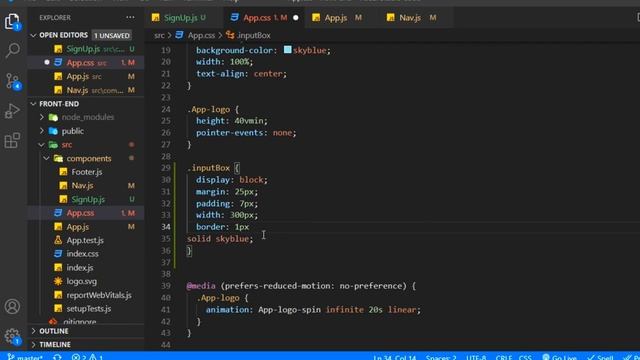Click the src breadcrumb segment

pos(160,36)
